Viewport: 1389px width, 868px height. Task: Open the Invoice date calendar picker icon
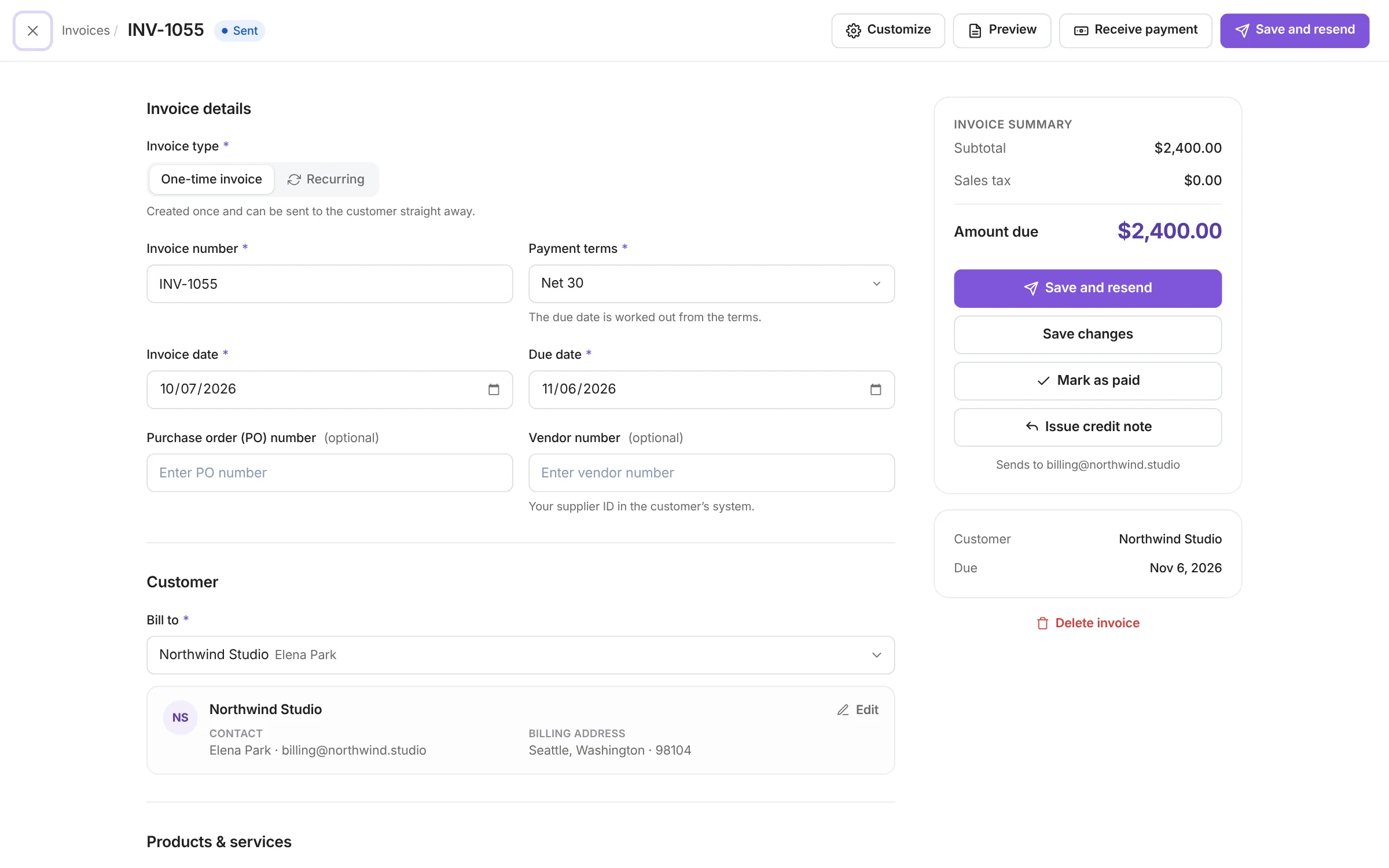coord(494,389)
